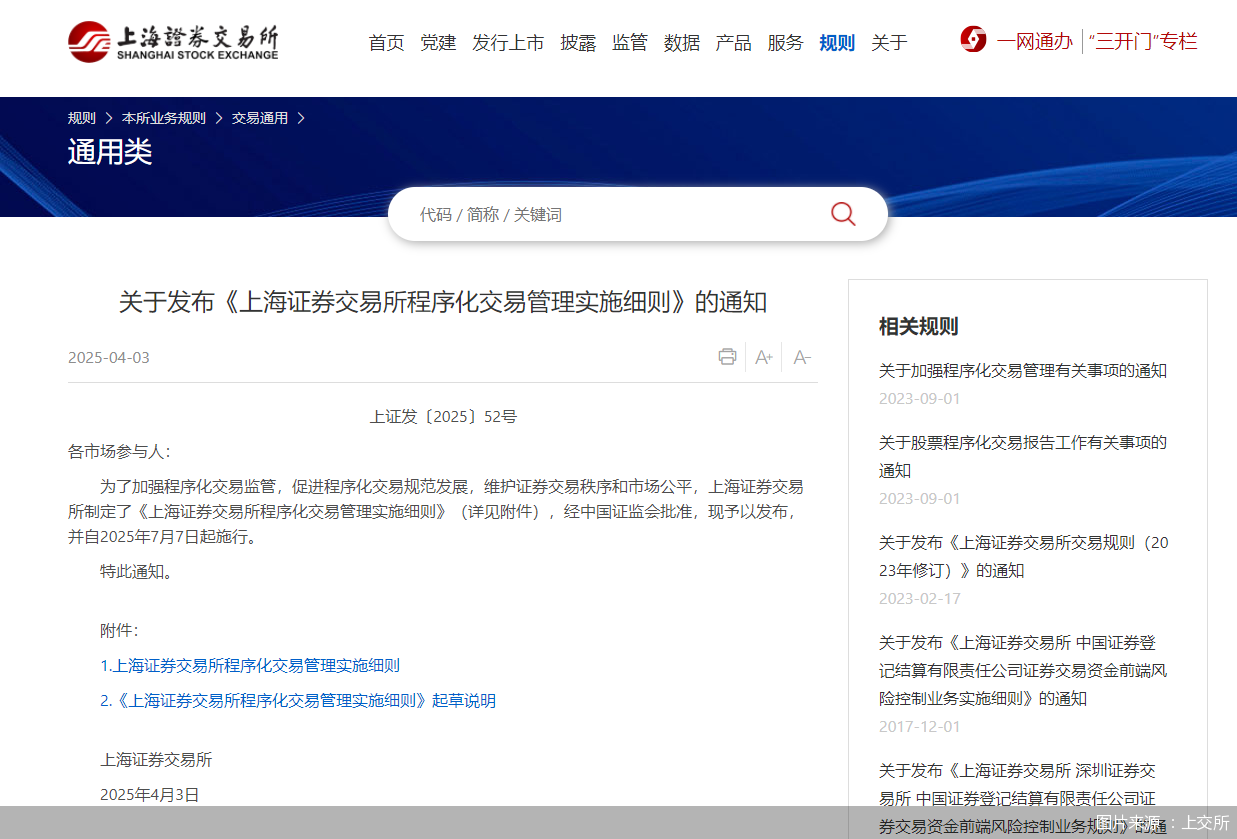Open the 首页 menu item
Image resolution: width=1237 pixels, height=839 pixels.
386,43
